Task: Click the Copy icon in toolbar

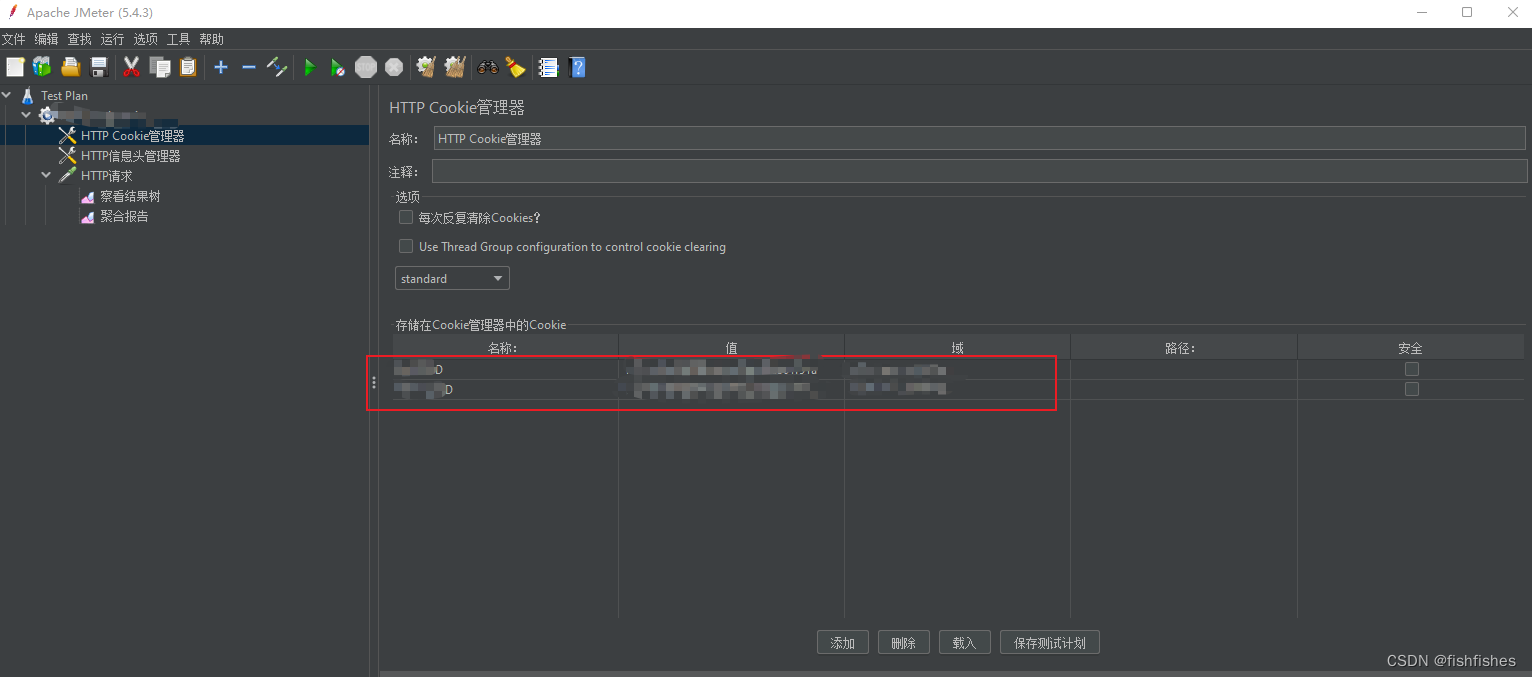Action: click(160, 67)
